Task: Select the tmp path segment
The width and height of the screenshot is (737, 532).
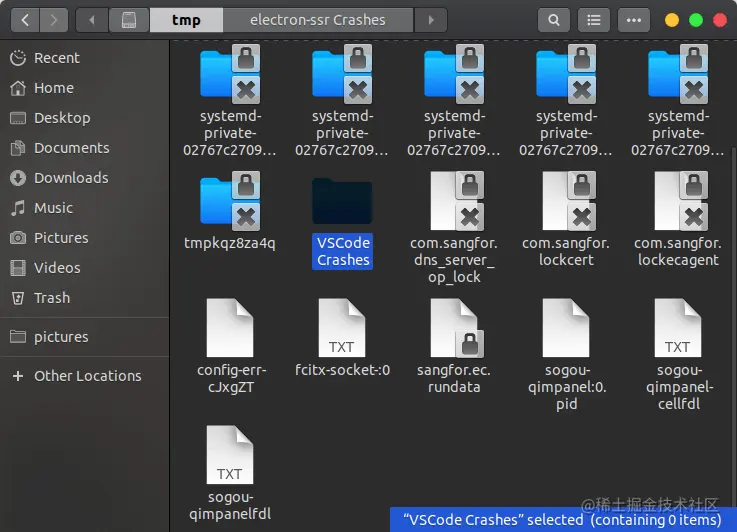Action: pyautogui.click(x=186, y=20)
